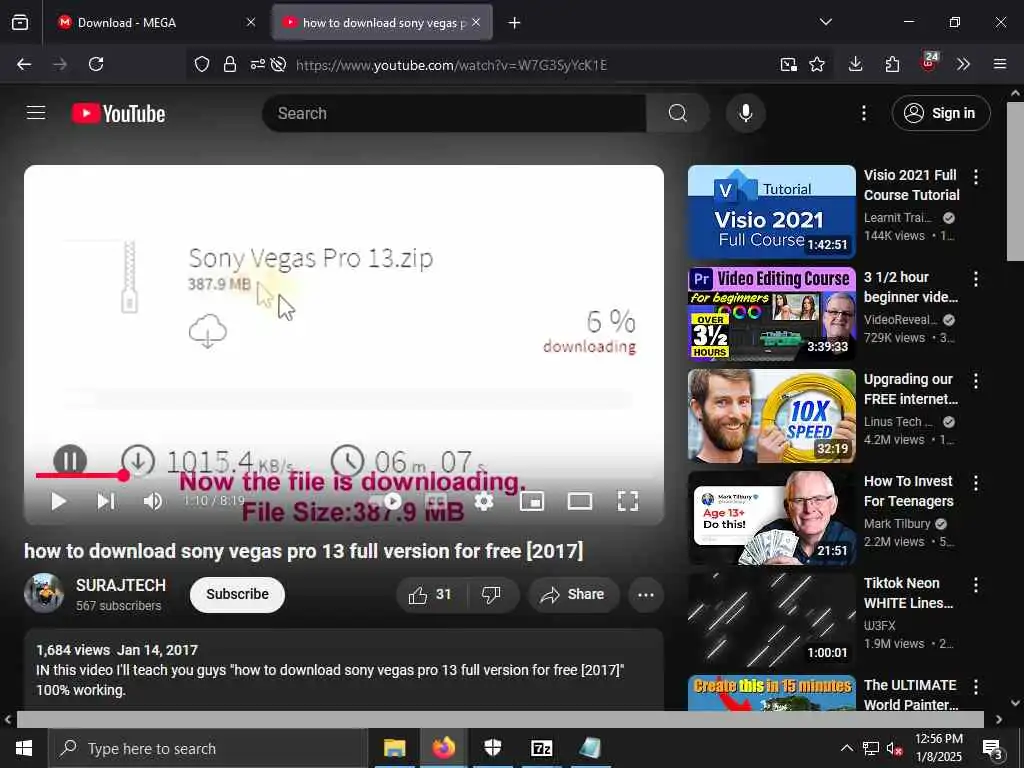Focus the YouTube Search input field
This screenshot has width=1024, height=768.
coord(454,113)
